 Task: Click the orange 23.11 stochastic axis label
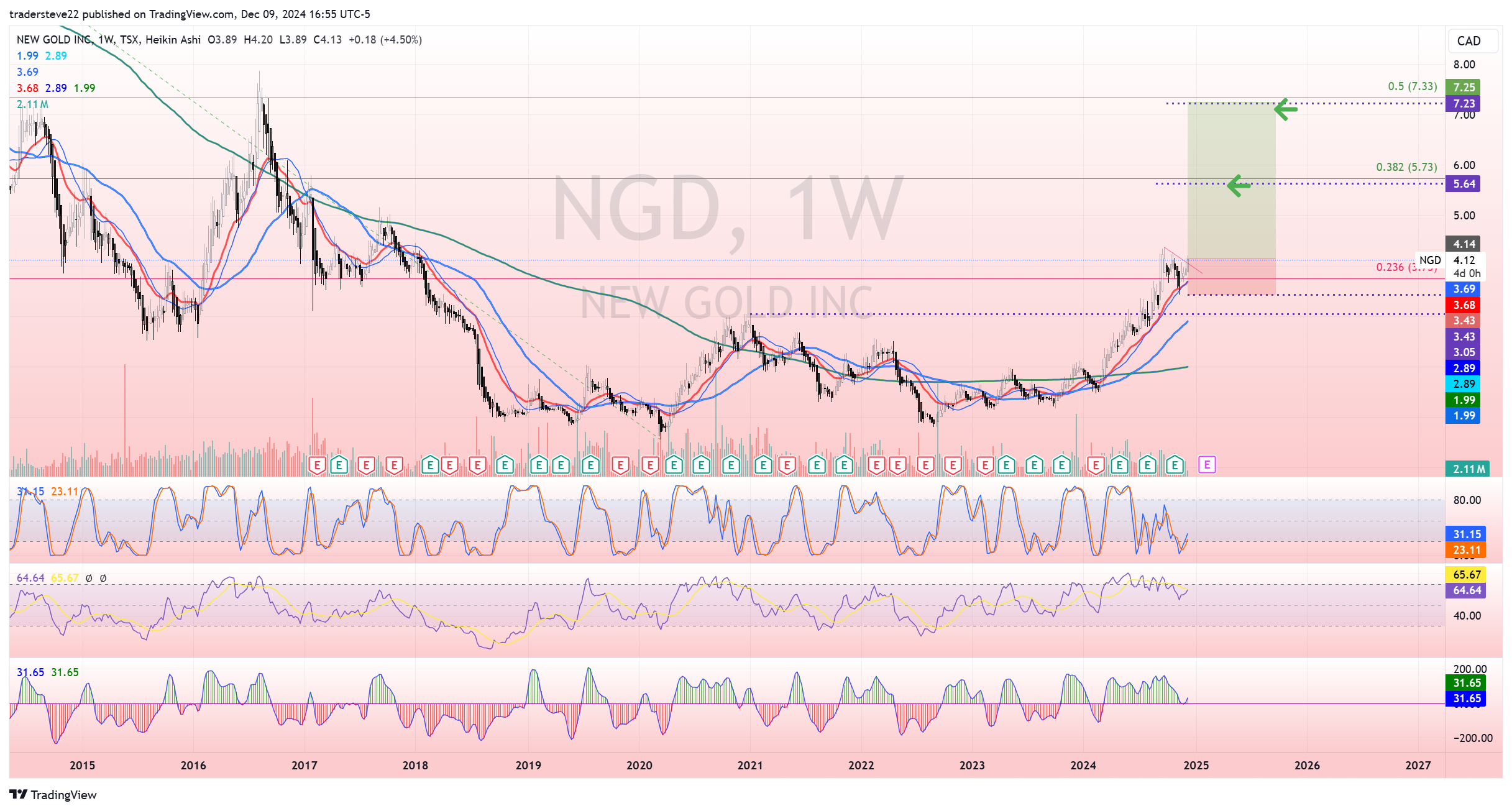1467,550
